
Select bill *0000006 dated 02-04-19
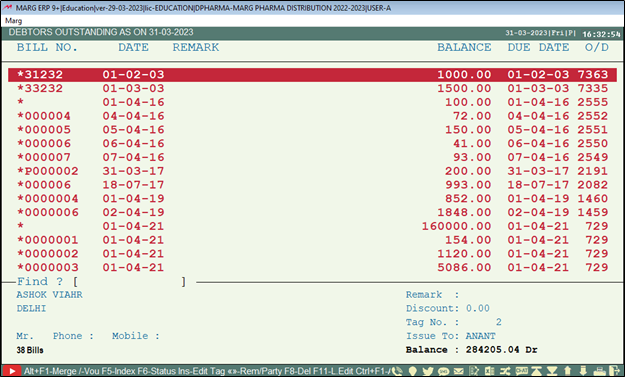(x=312, y=212)
